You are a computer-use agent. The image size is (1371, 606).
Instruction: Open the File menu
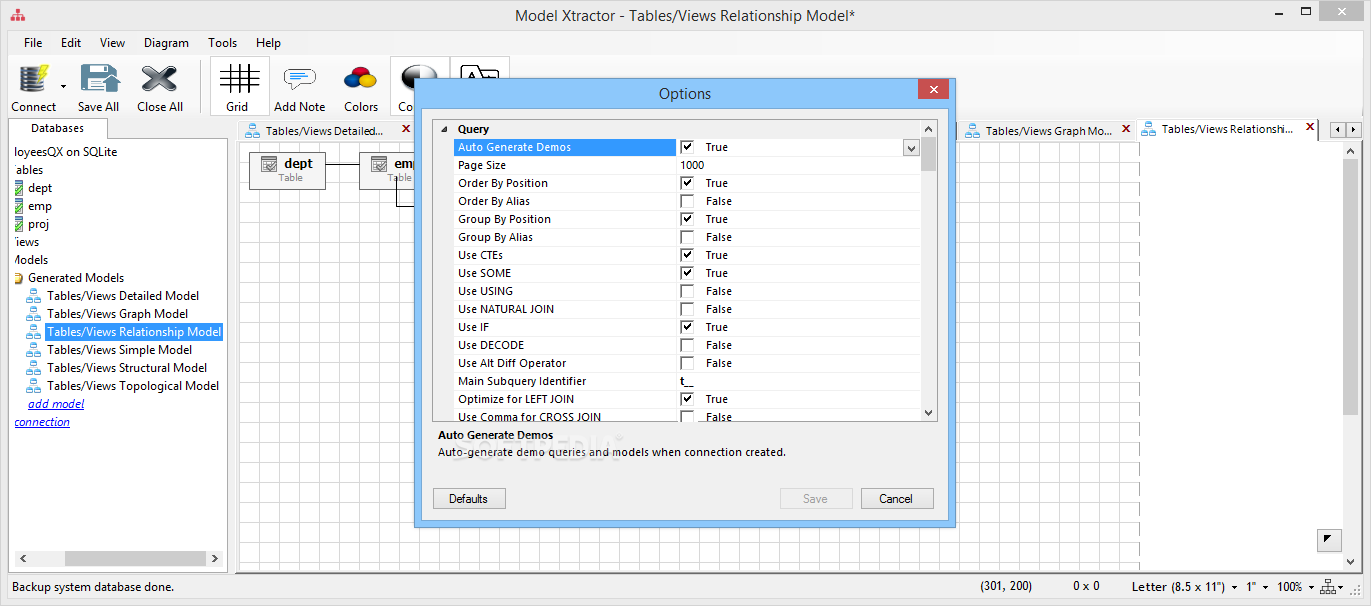(33, 43)
